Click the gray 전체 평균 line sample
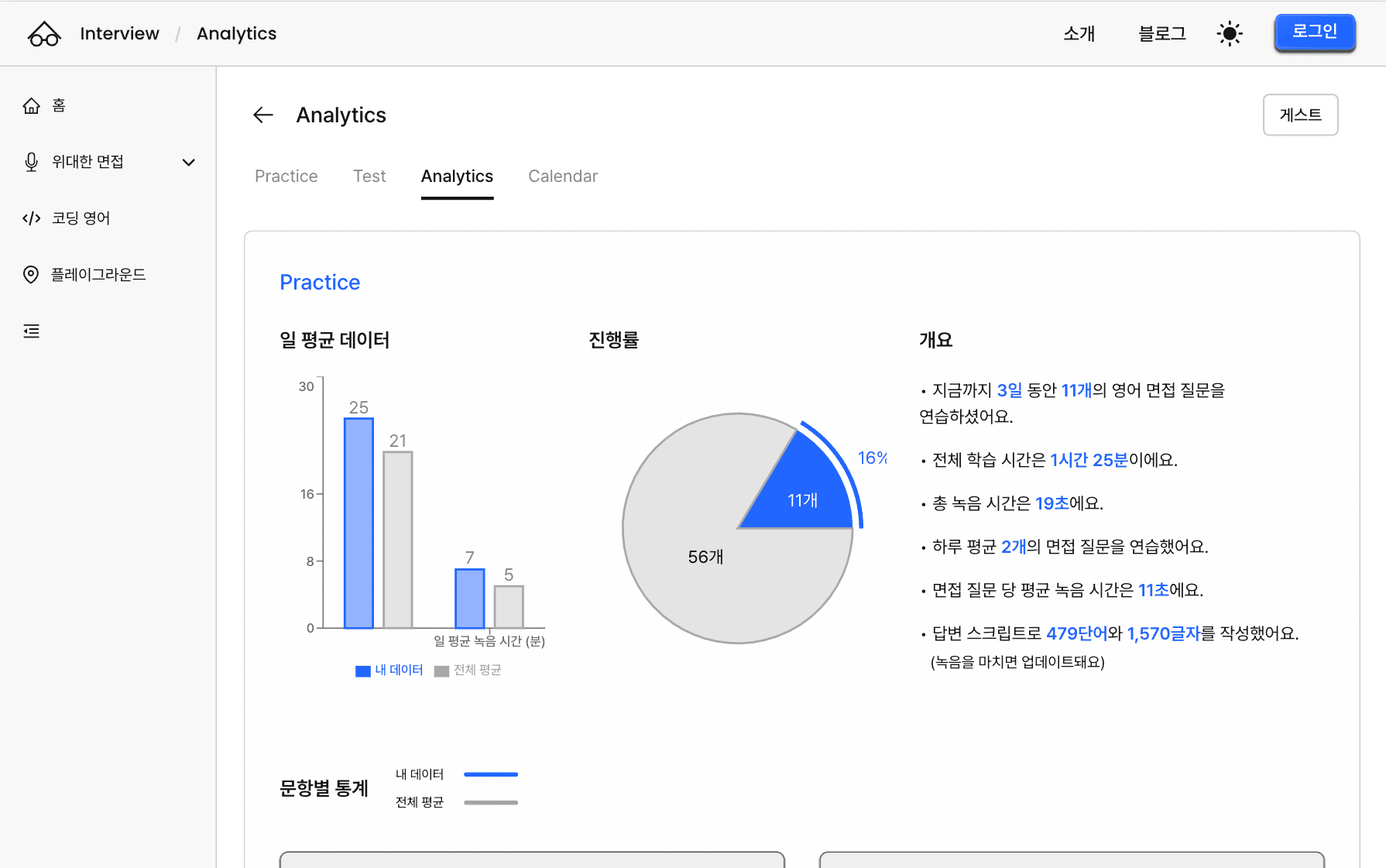 pyautogui.click(x=491, y=803)
